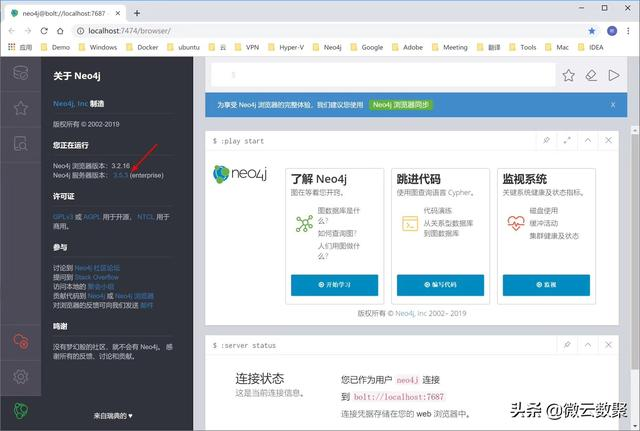Open the AGPL license link

[92, 217]
